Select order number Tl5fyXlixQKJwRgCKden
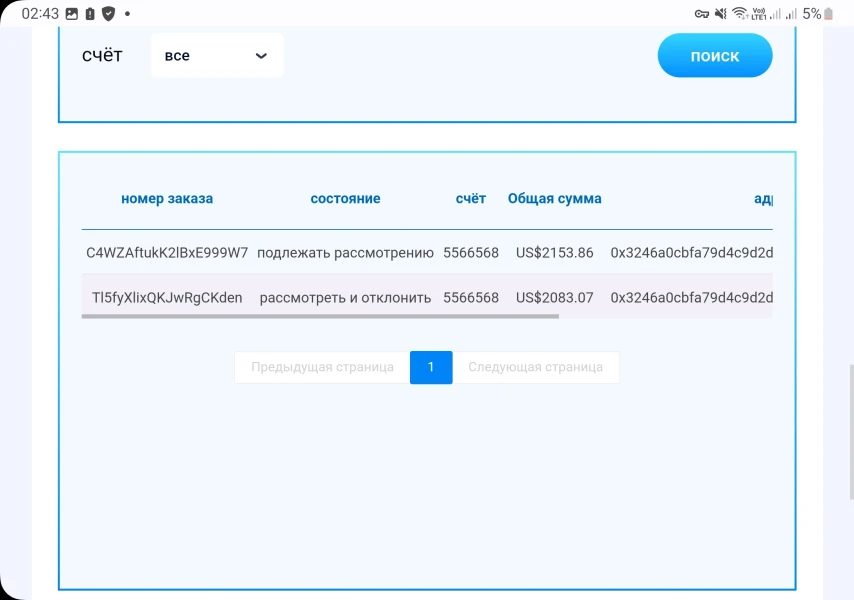Viewport: 854px width, 600px height. (167, 298)
